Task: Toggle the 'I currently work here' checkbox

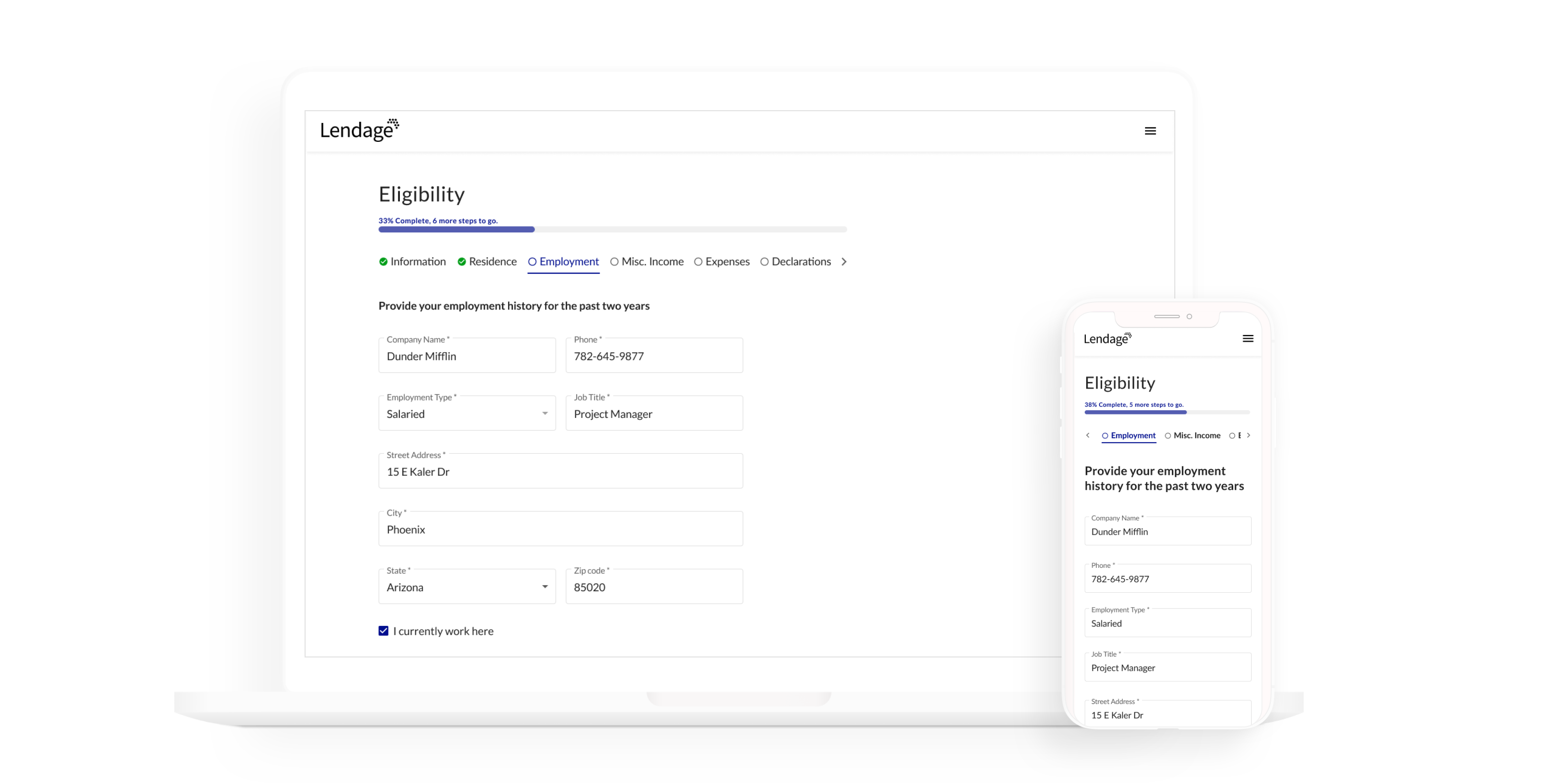Action: click(384, 631)
